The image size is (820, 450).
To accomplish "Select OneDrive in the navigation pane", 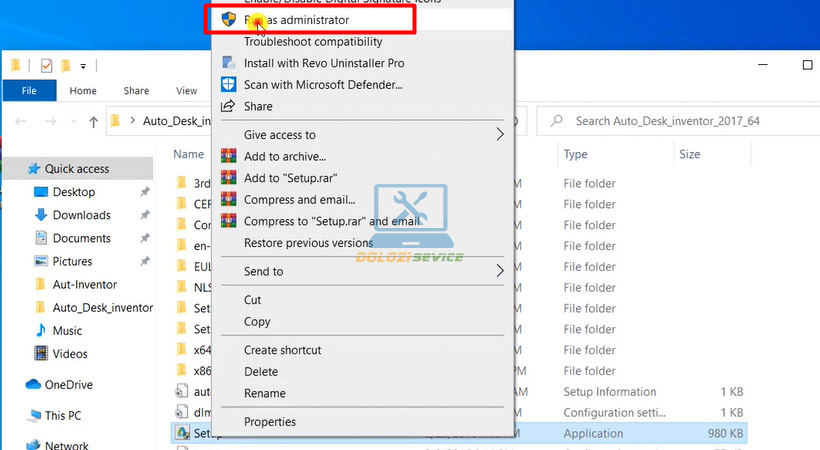I will 69,385.
